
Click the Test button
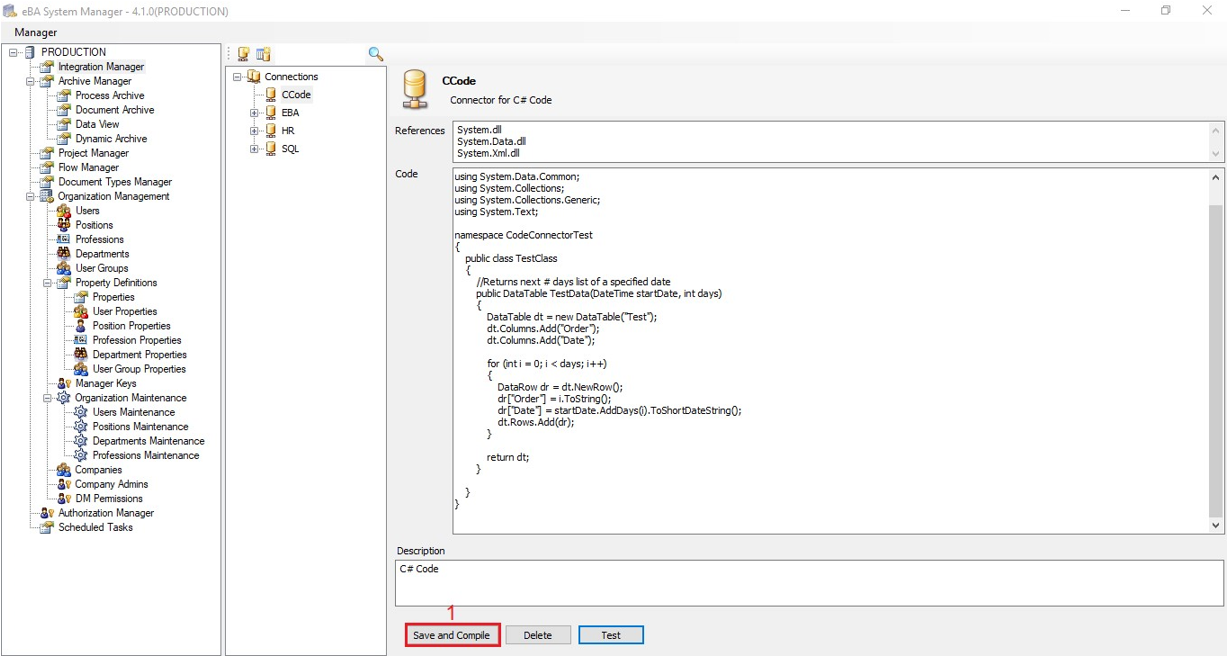coord(610,635)
